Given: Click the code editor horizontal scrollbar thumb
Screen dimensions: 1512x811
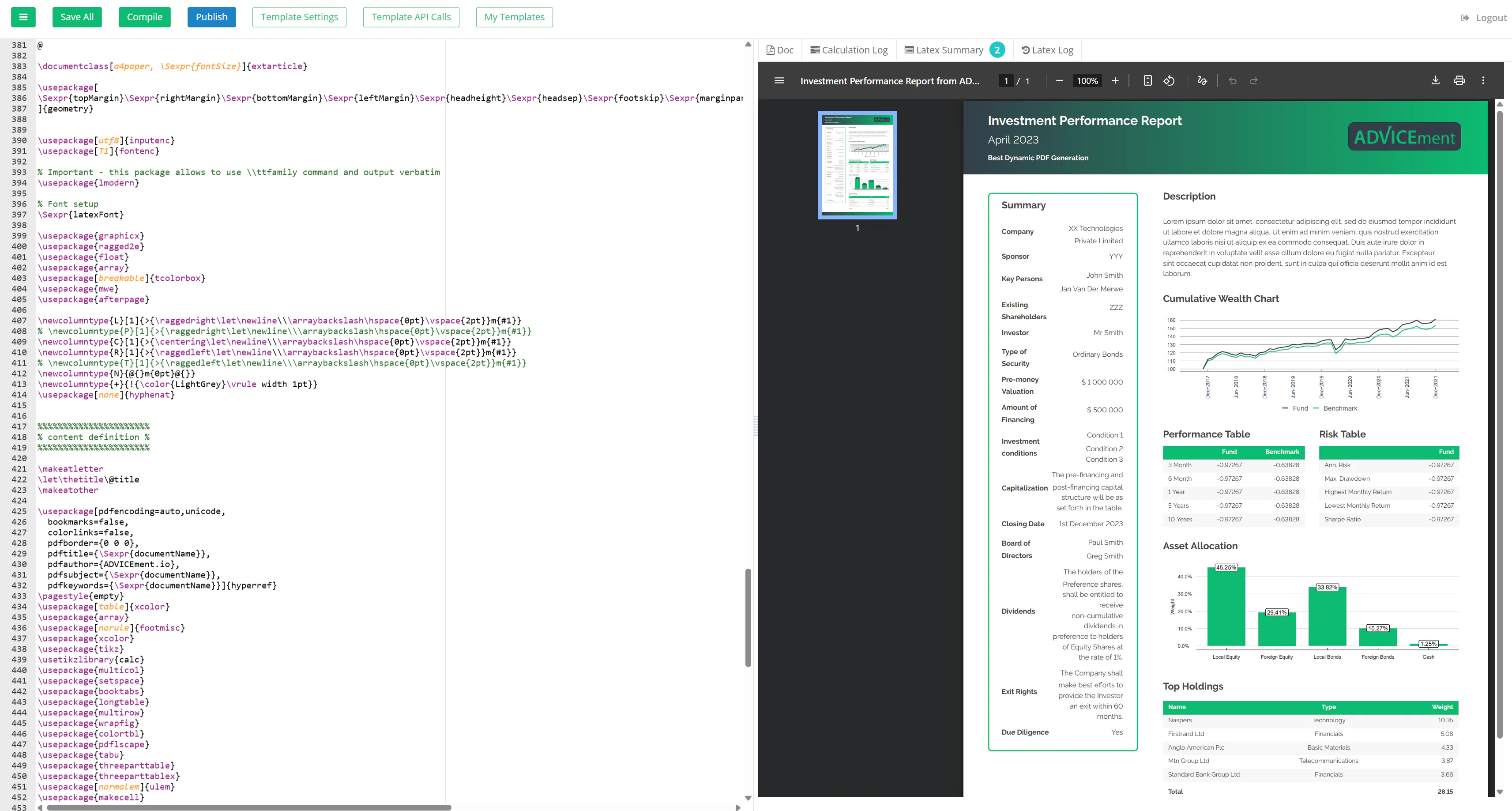Looking at the screenshot, I should (249, 807).
